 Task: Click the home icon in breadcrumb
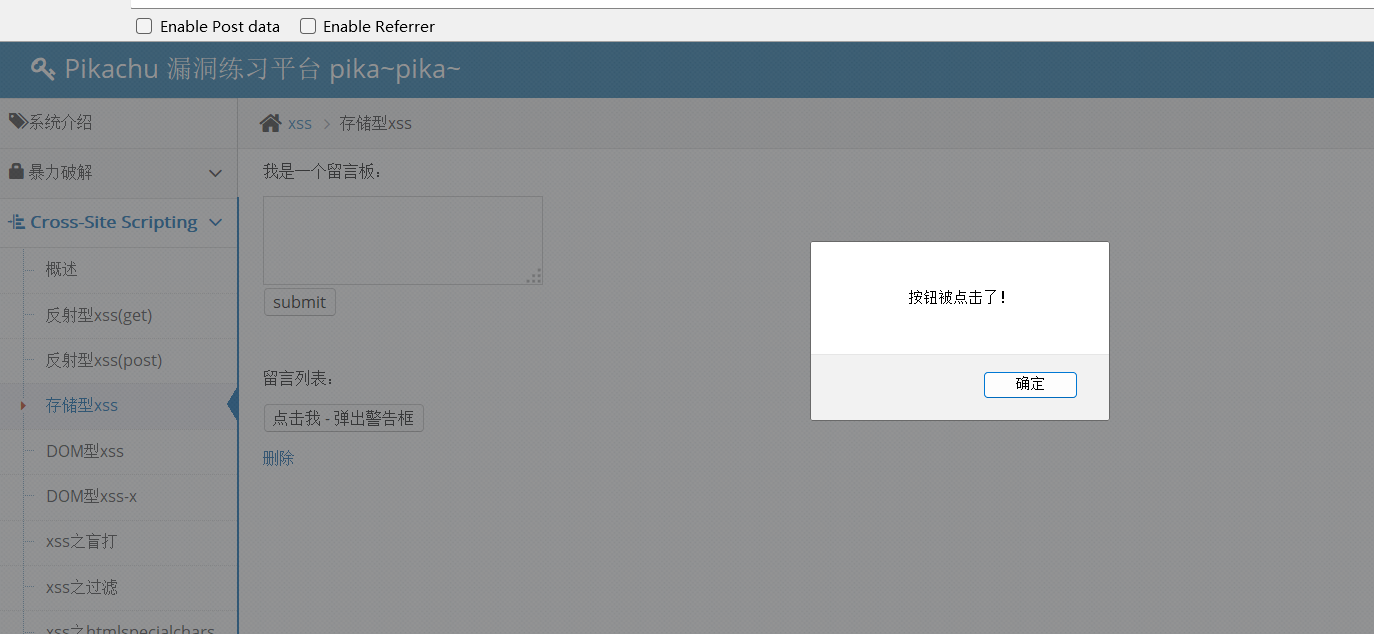tap(270, 123)
